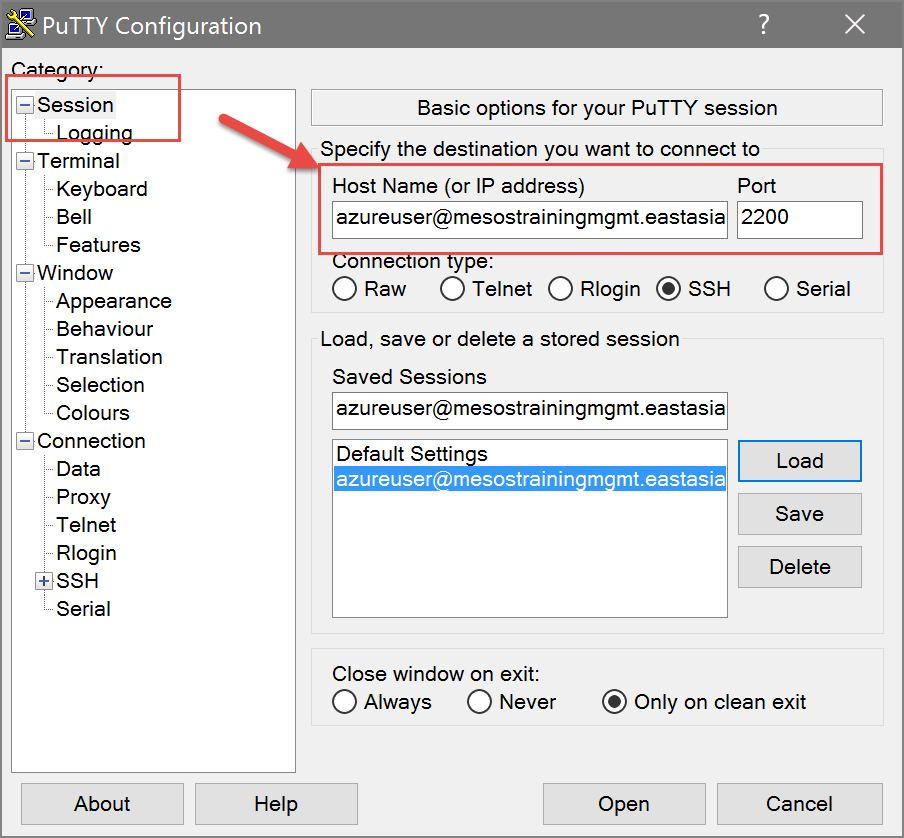904x838 pixels.
Task: Click the Saved Sessions name field
Action: (x=530, y=410)
